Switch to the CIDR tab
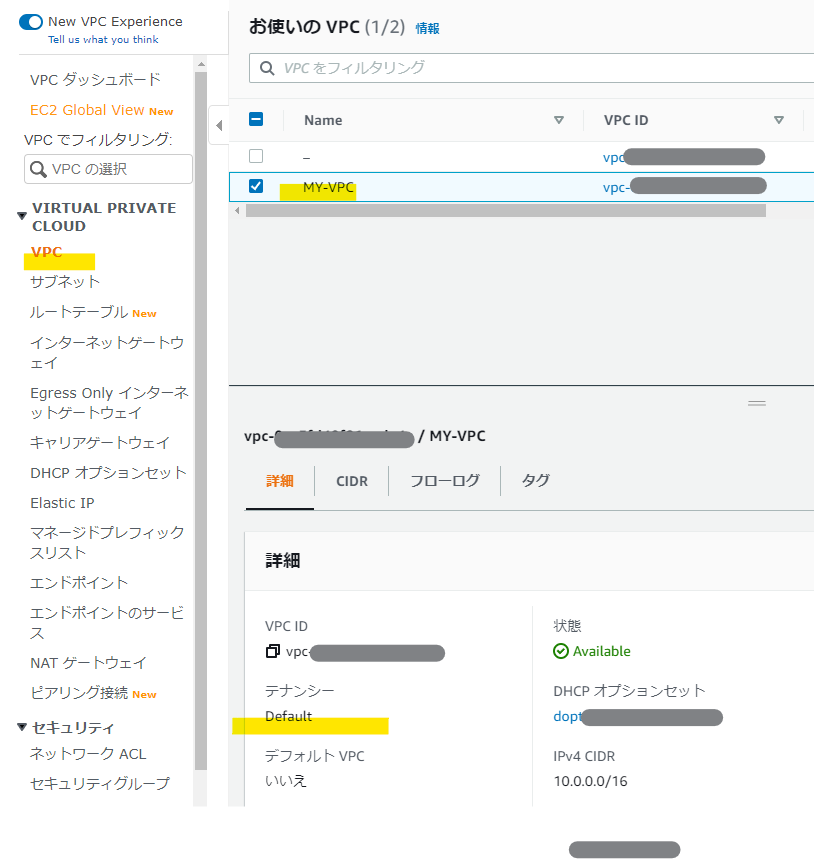 [x=352, y=481]
